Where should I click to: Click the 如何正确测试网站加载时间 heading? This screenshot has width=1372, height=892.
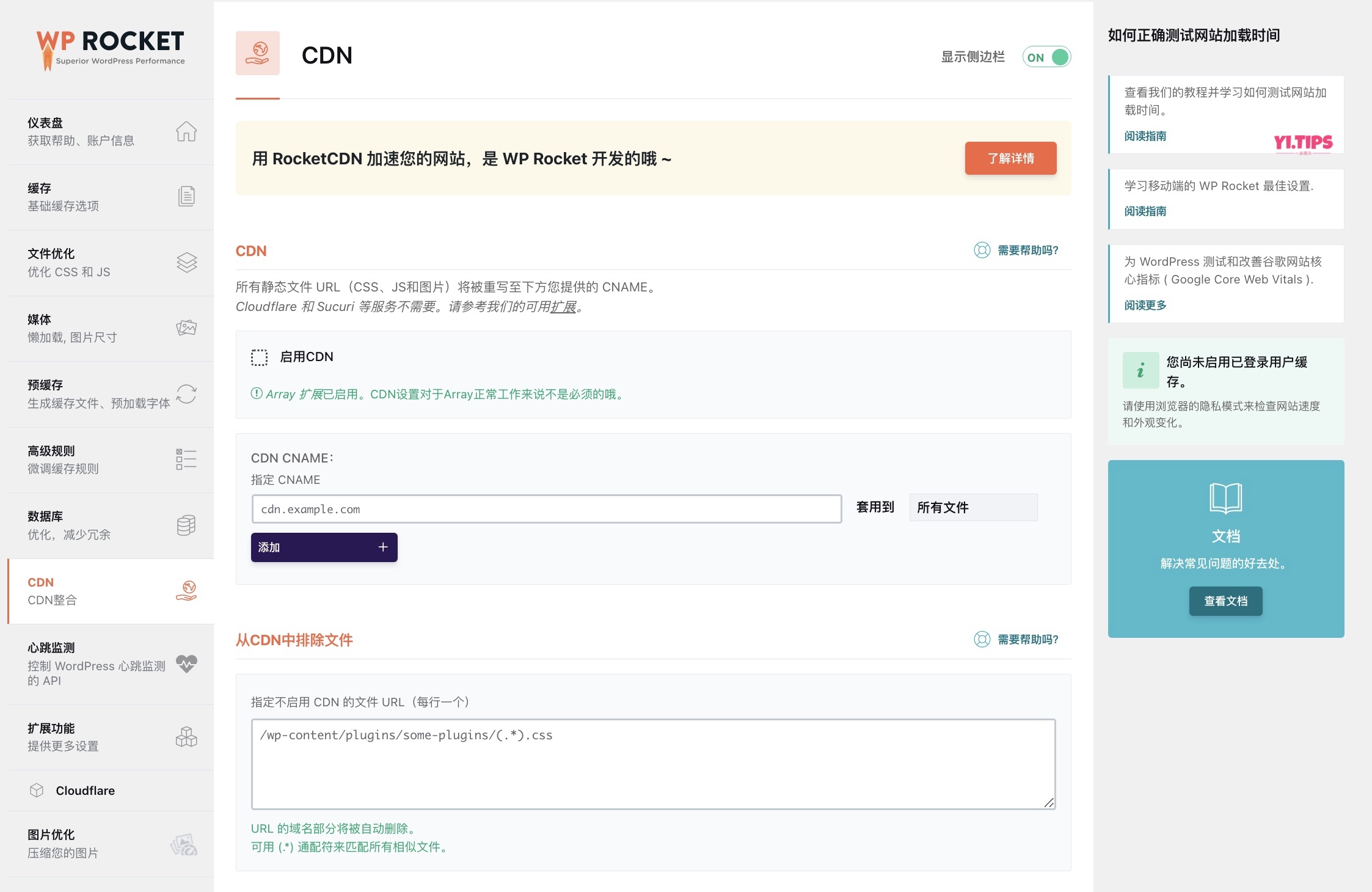[1194, 35]
